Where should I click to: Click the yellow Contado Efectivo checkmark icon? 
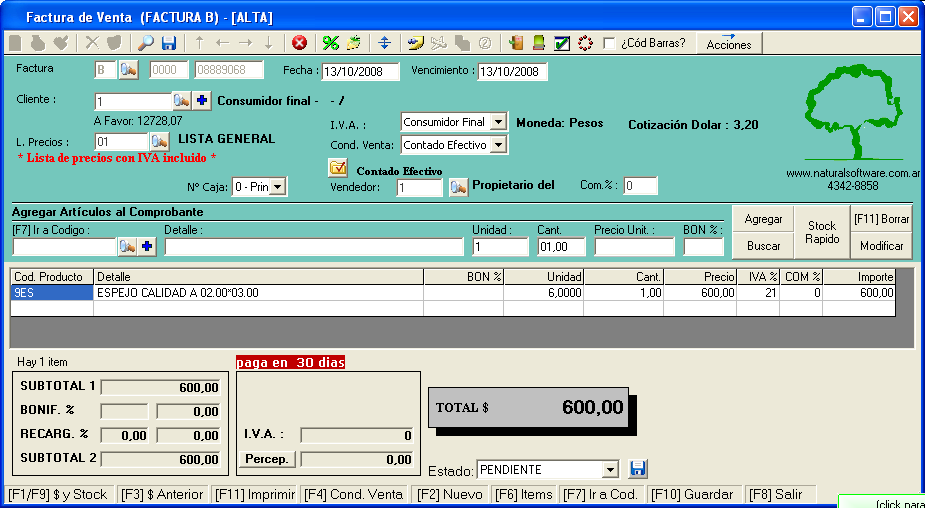coord(338,168)
